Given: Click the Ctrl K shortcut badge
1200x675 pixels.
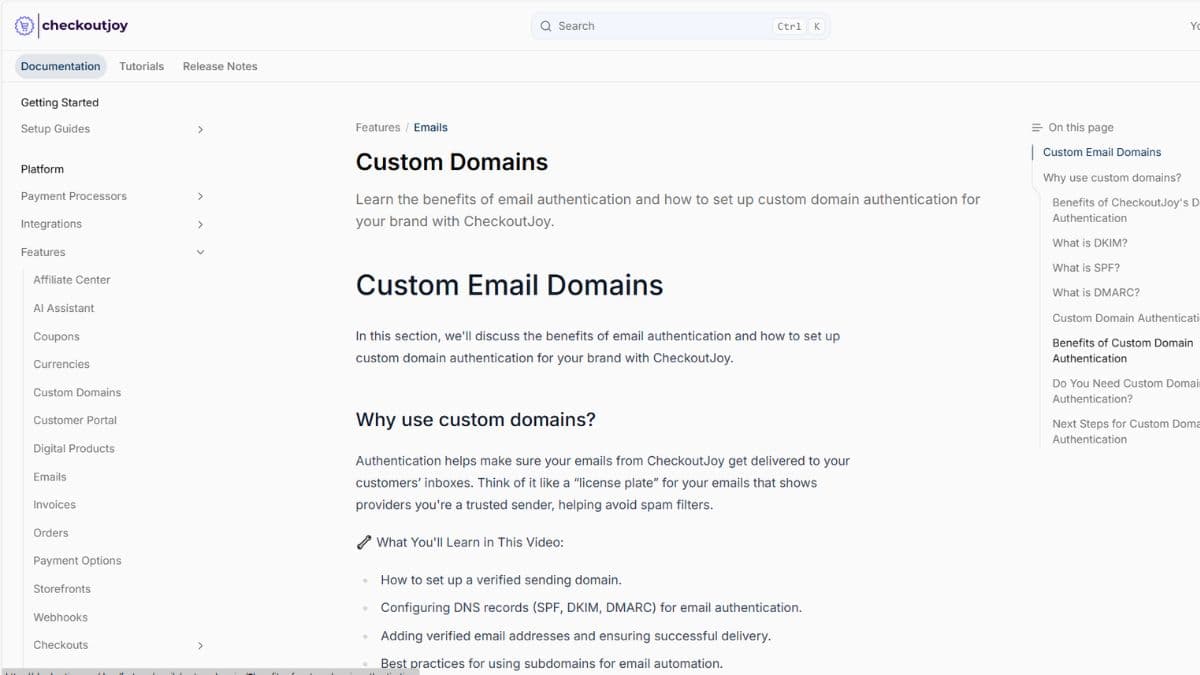Looking at the screenshot, I should click(799, 27).
